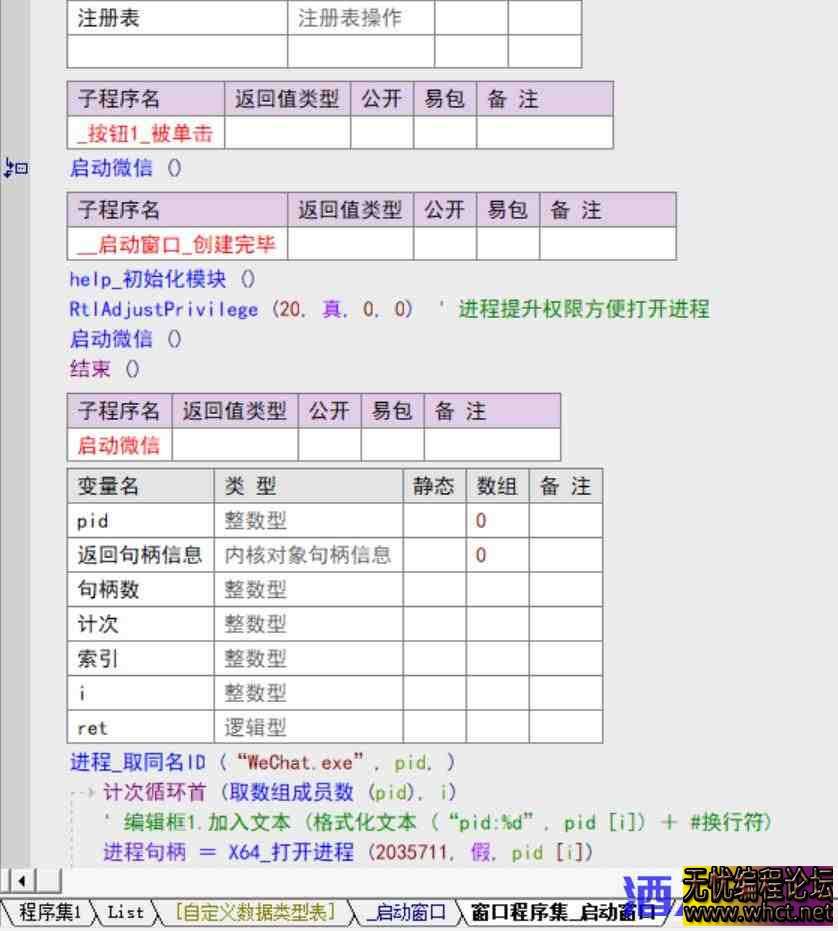This screenshot has width=838, height=931.
Task: Click the 启动微信 subroutine name cell
Action: pos(119,445)
